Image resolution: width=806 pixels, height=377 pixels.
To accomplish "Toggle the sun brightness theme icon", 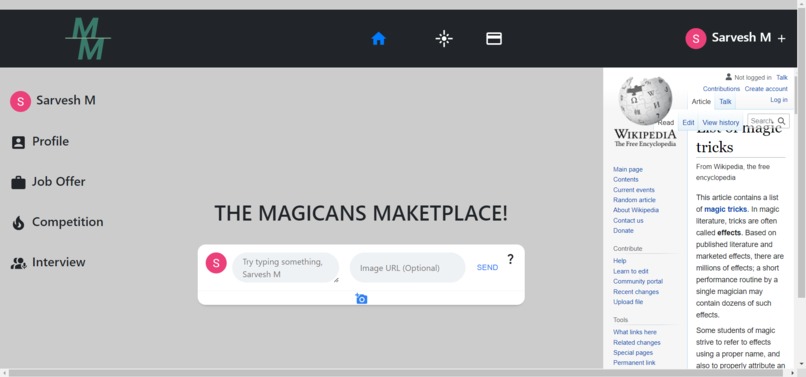I will [444, 39].
